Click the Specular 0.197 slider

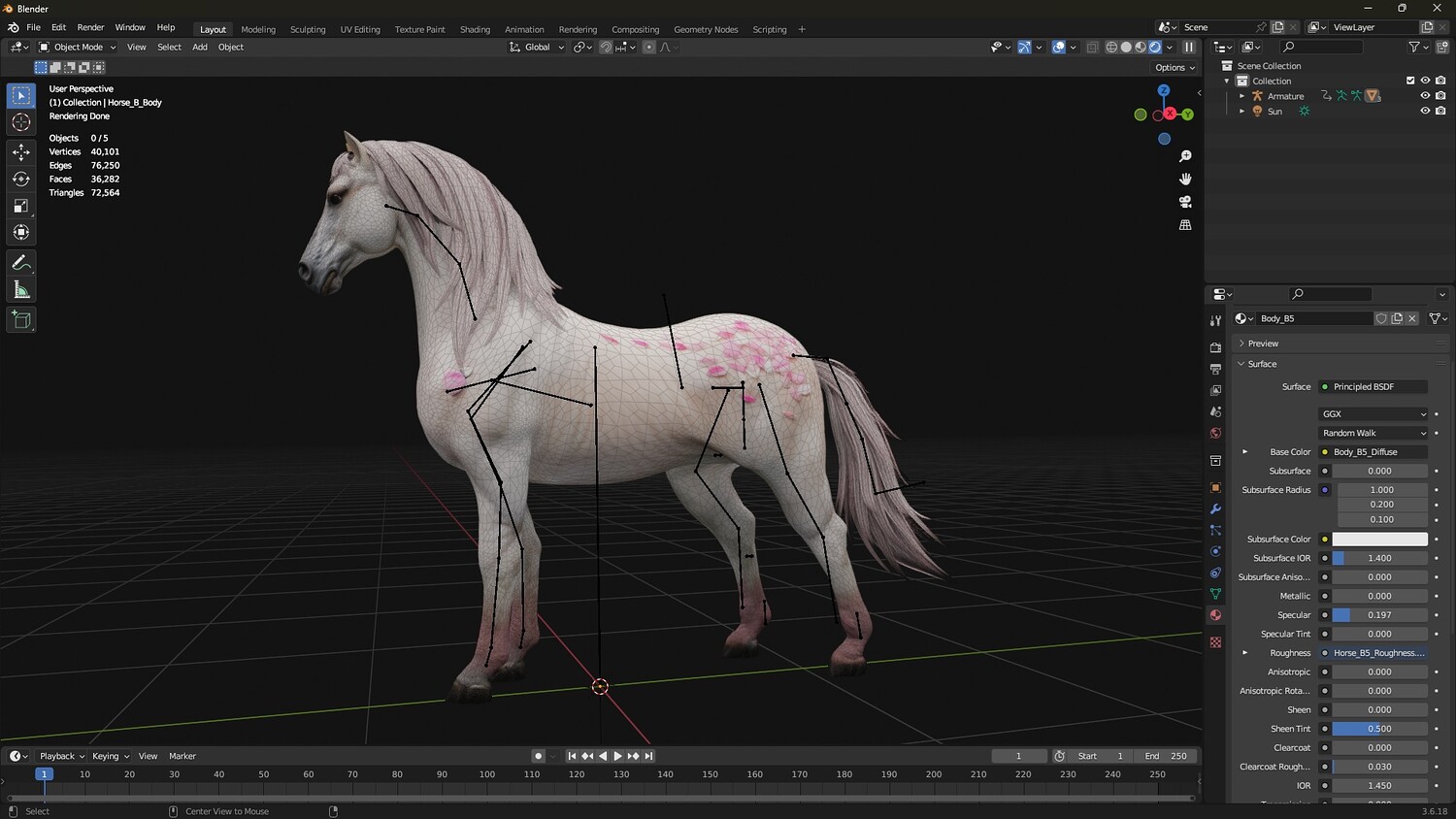(1379, 615)
